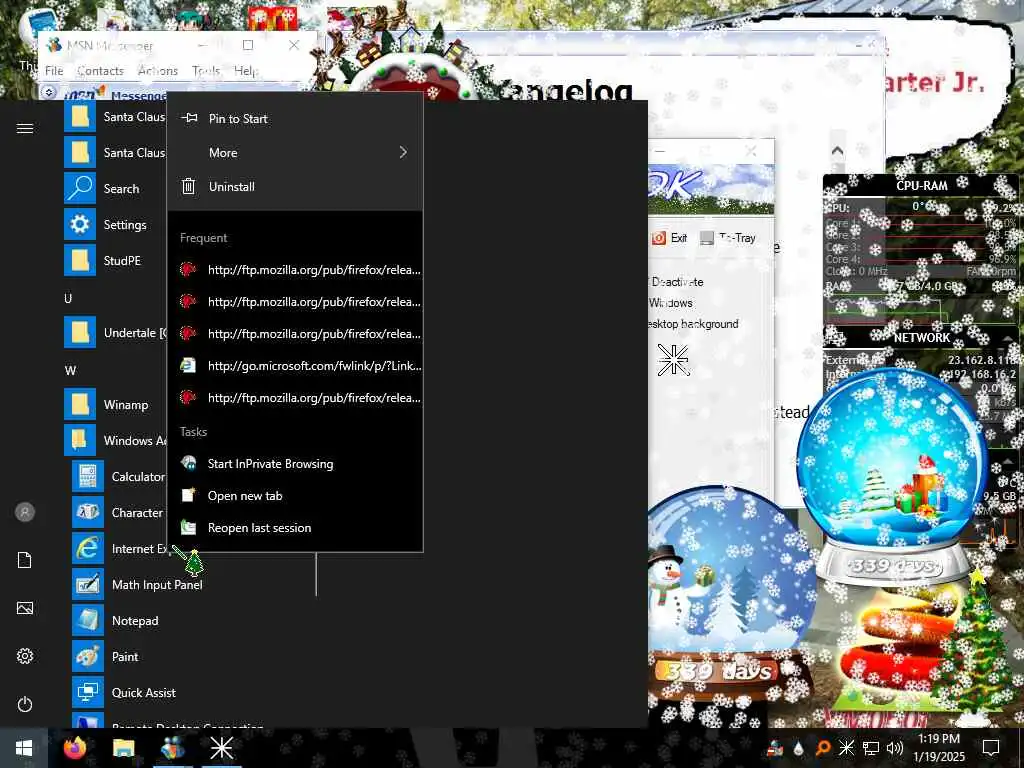Click the volume icon in system tray

[x=895, y=748]
